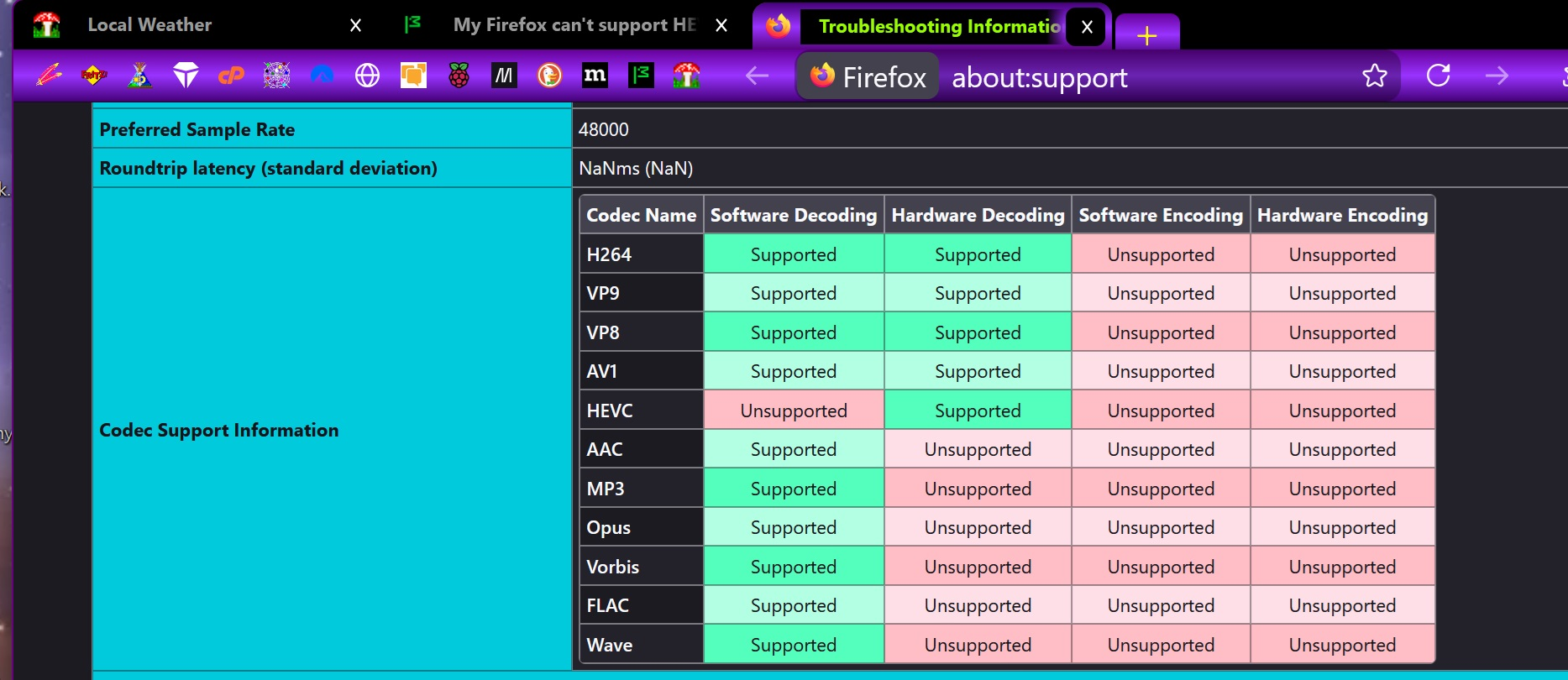Click the cPanel orange bookmark icon

tap(231, 76)
